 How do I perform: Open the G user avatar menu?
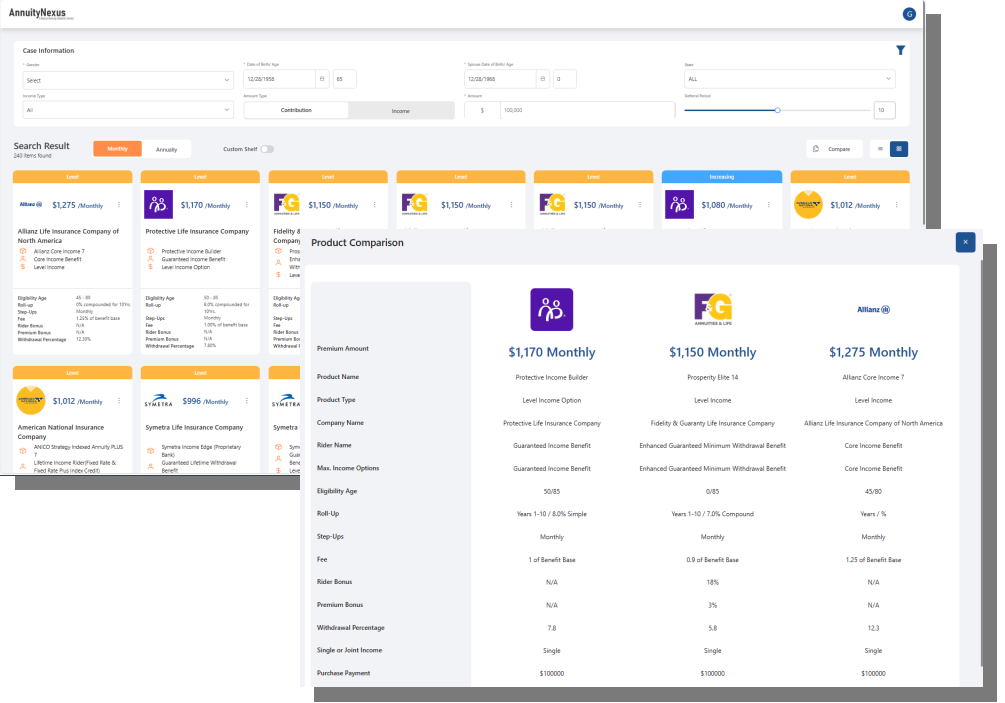coord(909,14)
